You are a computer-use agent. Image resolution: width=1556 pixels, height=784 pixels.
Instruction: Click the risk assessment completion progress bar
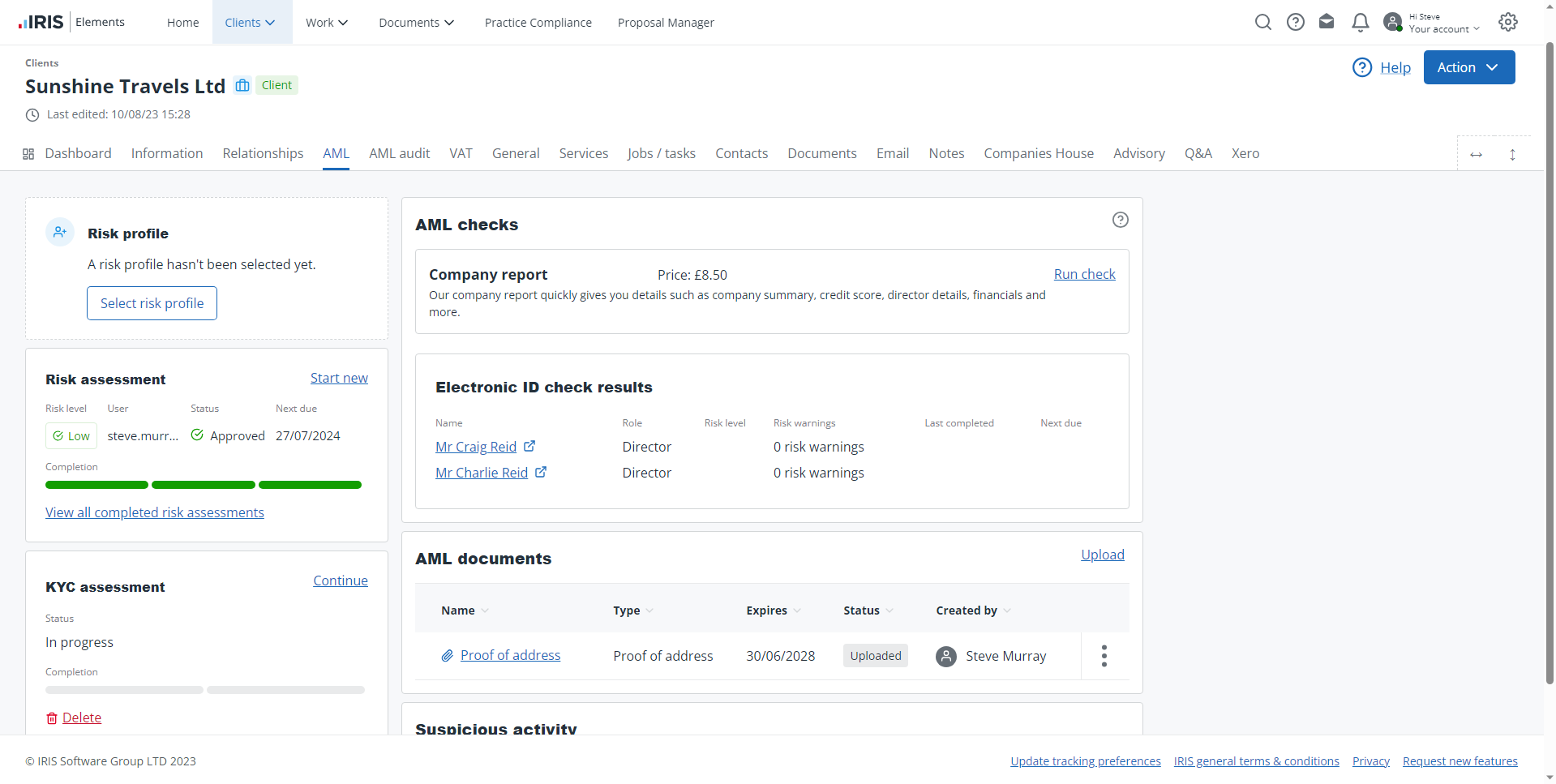[204, 485]
